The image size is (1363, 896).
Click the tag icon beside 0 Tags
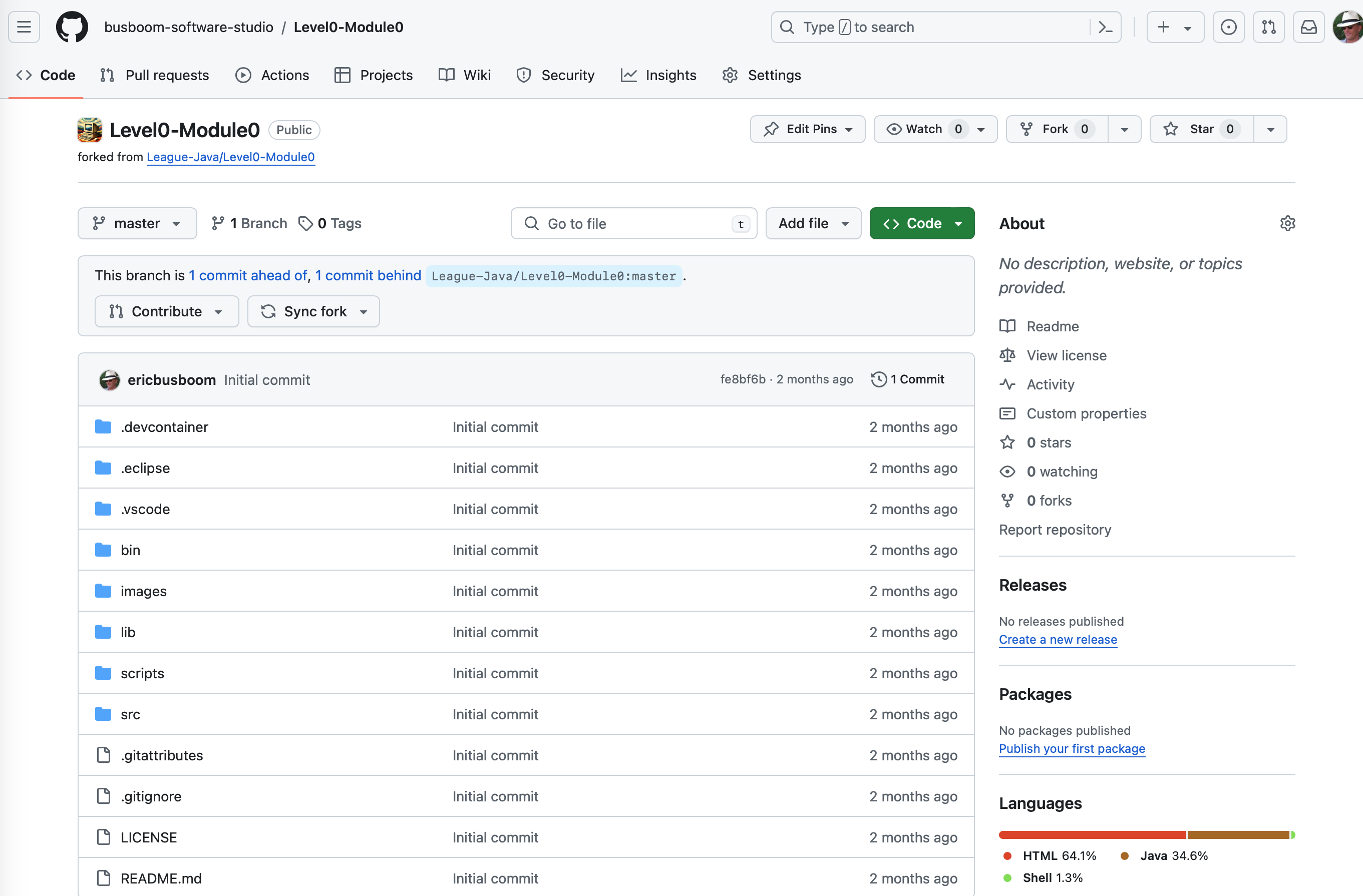(306, 223)
